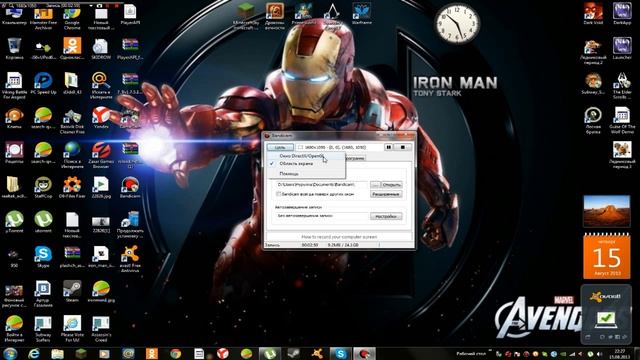Open How to record your computer screen link
The height and width of the screenshot is (360, 640).
coord(339,237)
